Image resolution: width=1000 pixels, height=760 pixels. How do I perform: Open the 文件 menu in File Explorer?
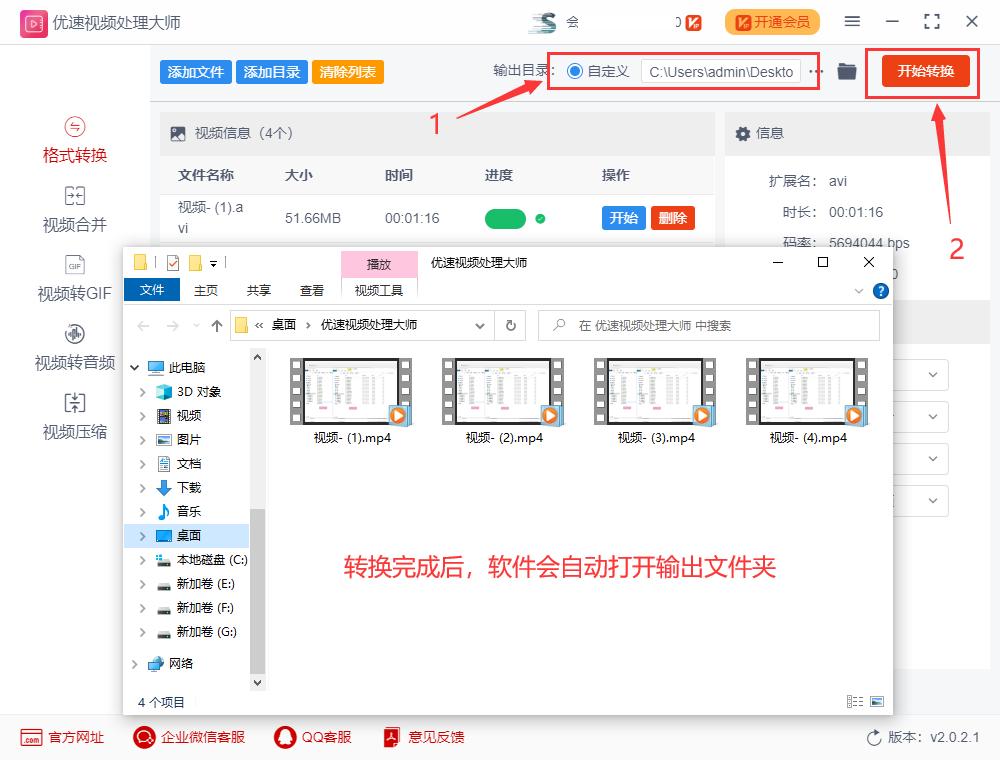(x=152, y=289)
